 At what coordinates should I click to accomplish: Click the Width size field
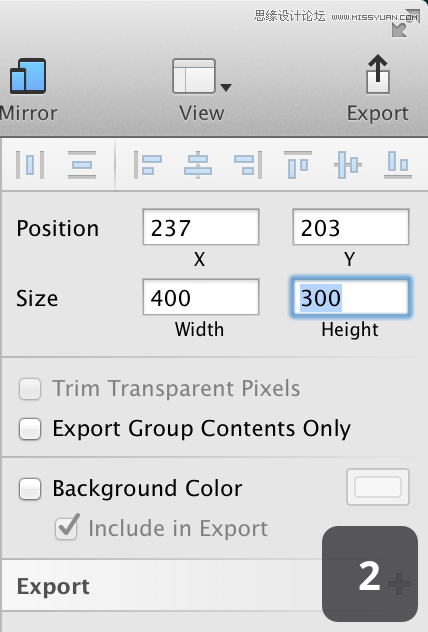[x=201, y=297]
